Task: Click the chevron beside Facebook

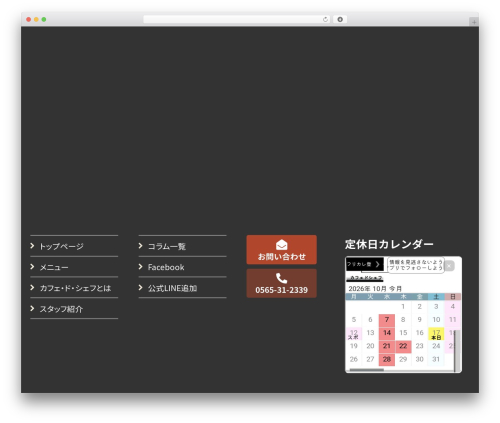Action: [x=141, y=267]
